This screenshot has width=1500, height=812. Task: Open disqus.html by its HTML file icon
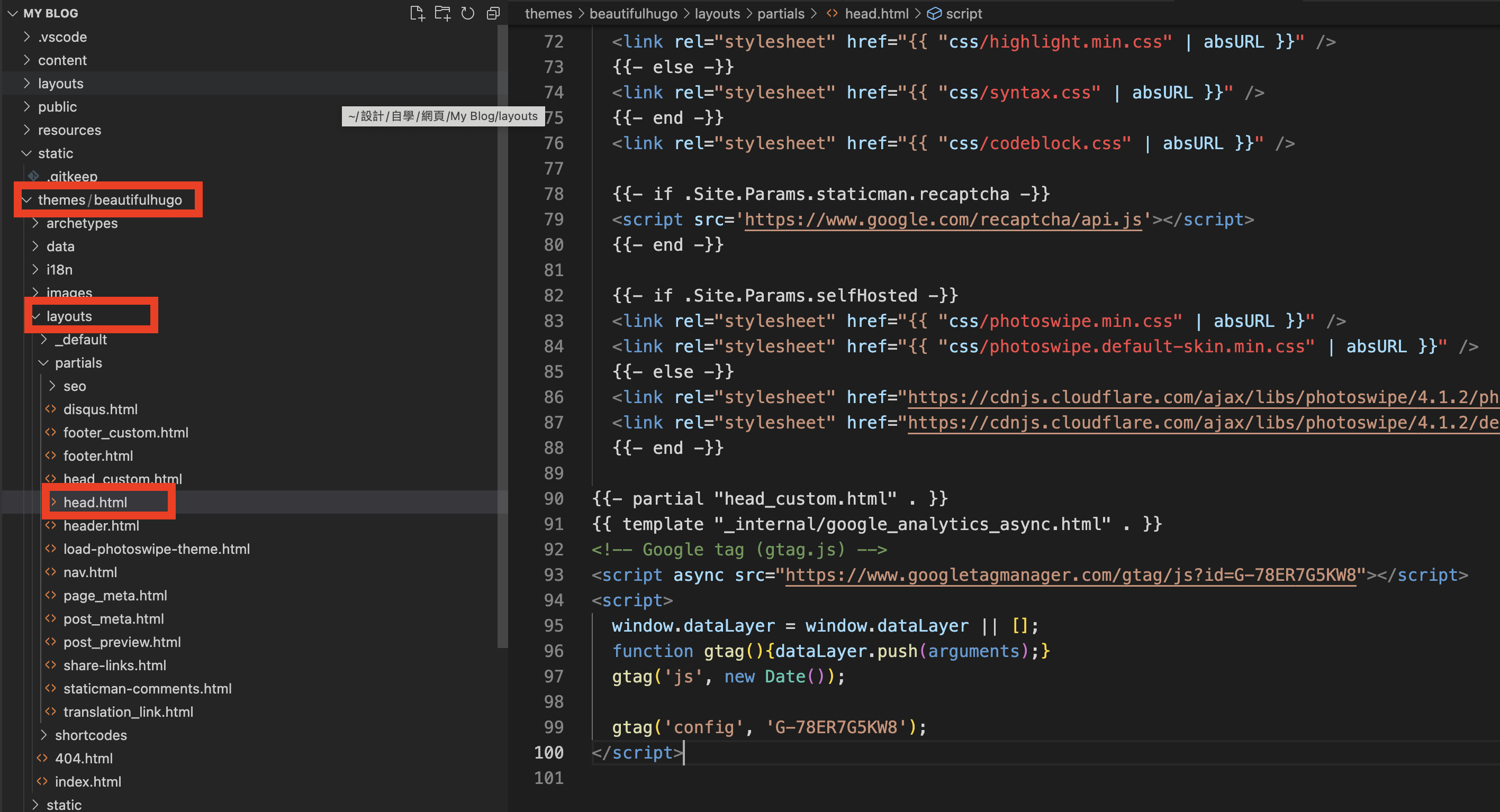pos(51,409)
